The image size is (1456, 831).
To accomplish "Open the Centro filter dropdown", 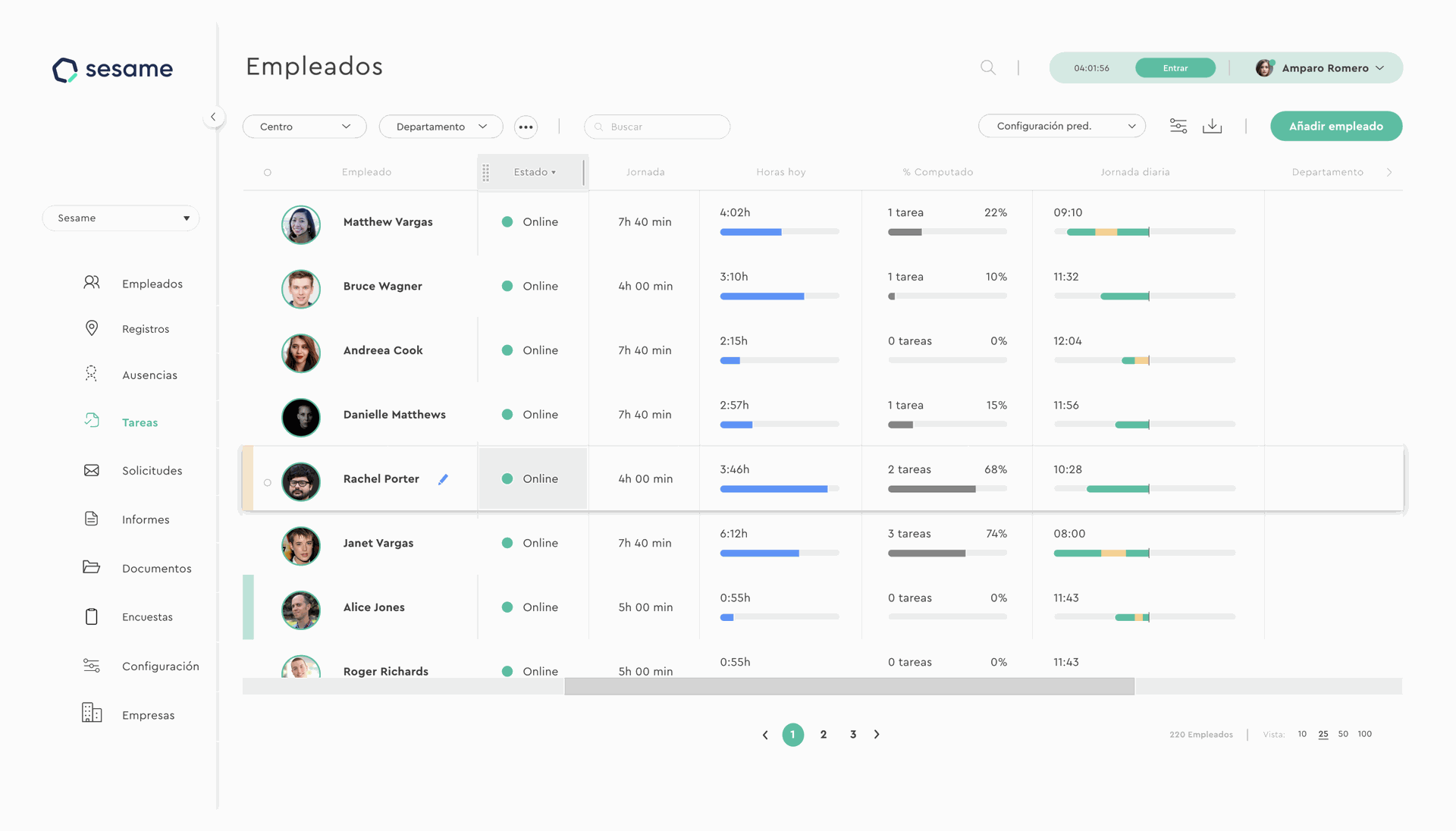I will click(305, 127).
